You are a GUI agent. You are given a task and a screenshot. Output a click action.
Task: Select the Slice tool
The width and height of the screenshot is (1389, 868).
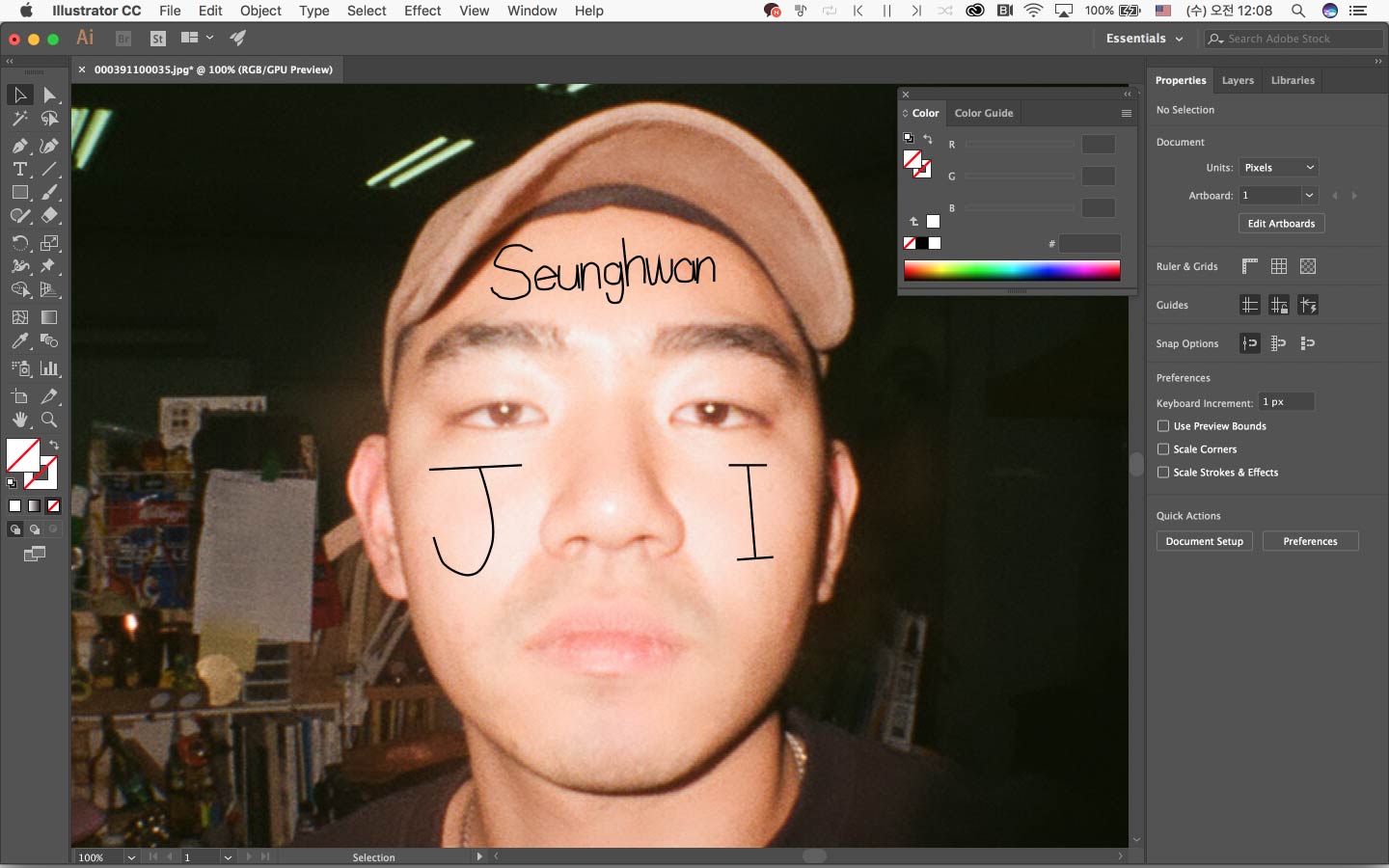(x=50, y=396)
